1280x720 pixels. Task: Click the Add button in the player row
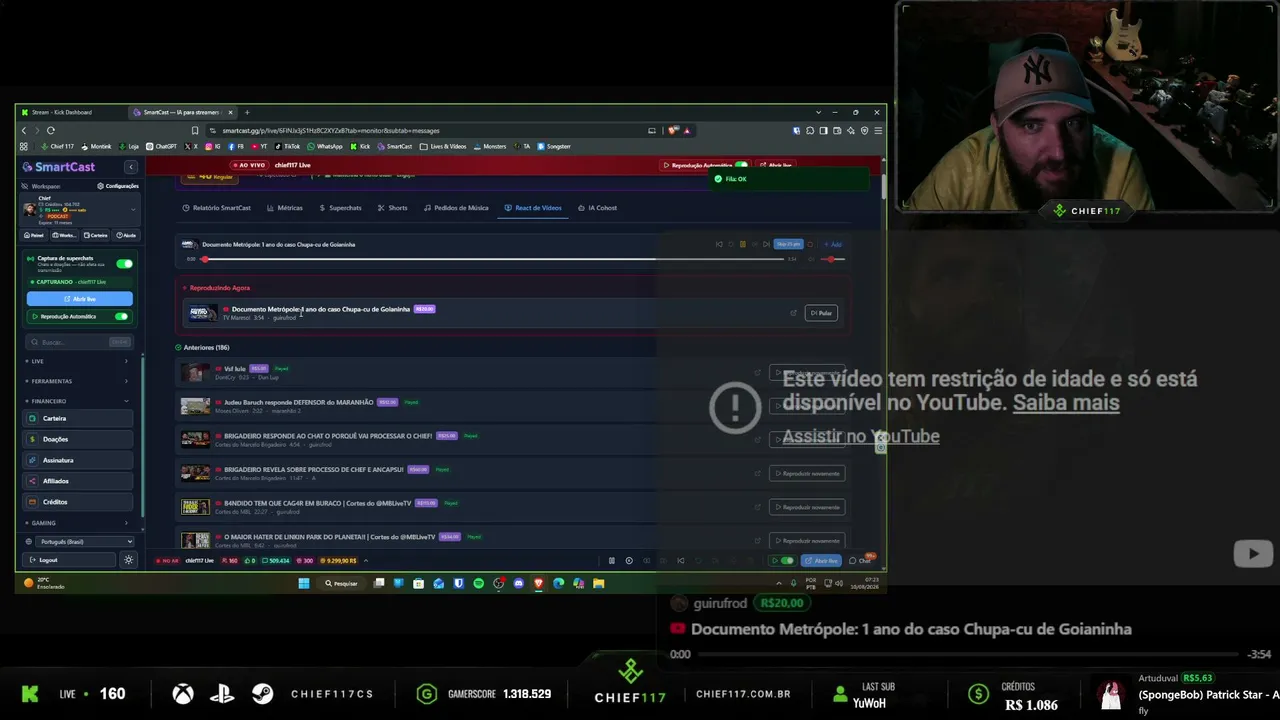832,244
